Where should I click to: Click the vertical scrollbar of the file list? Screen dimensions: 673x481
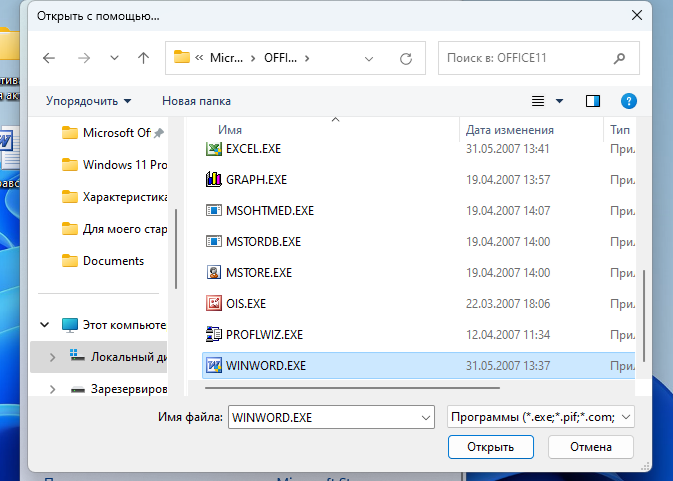pos(644,316)
